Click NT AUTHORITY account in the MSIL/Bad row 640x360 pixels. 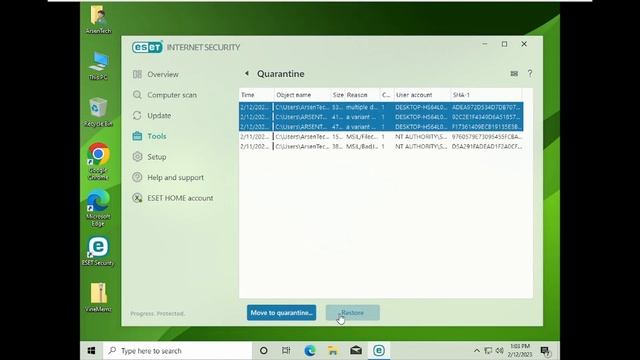coord(421,146)
